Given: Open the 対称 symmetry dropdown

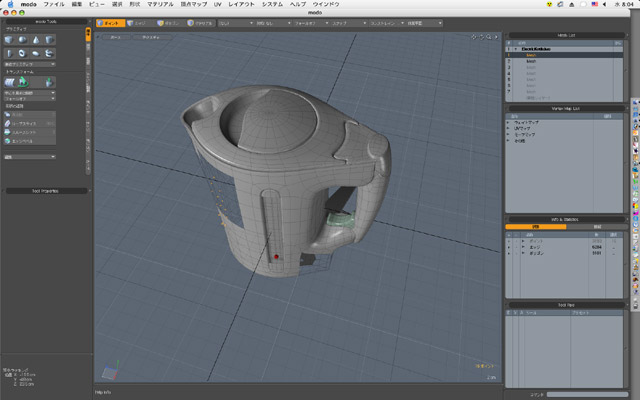Looking at the screenshot, I should [273, 23].
